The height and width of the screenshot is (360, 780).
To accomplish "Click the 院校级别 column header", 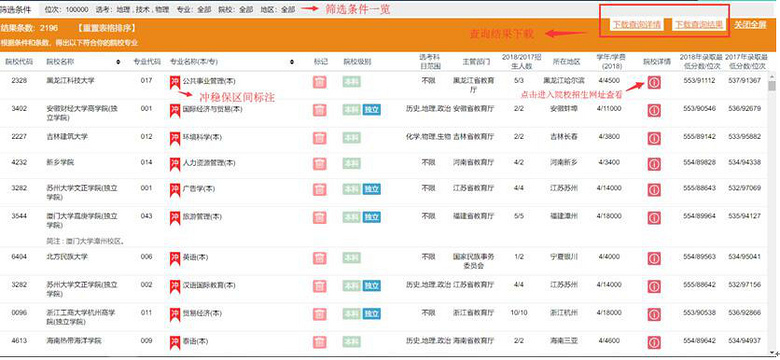I will [x=357, y=62].
